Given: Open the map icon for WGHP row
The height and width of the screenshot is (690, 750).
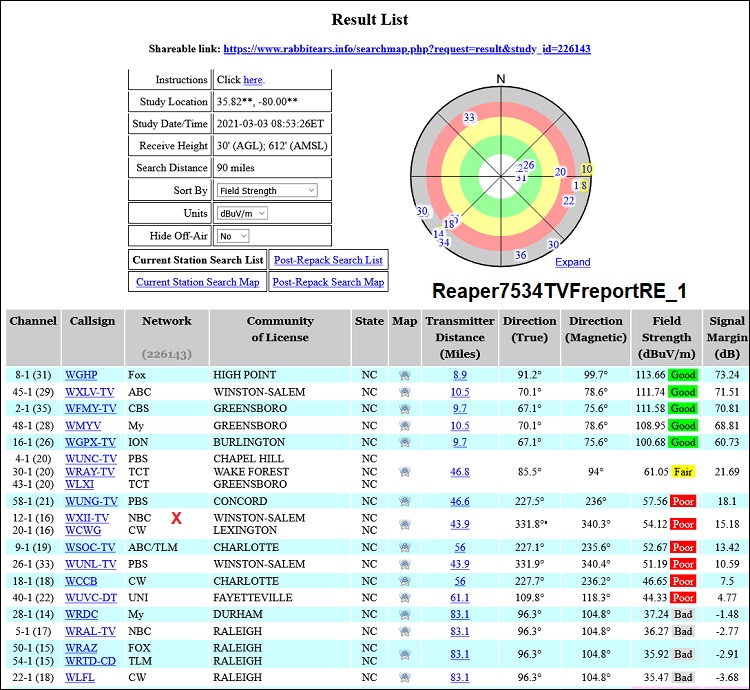Looking at the screenshot, I should coord(404,375).
